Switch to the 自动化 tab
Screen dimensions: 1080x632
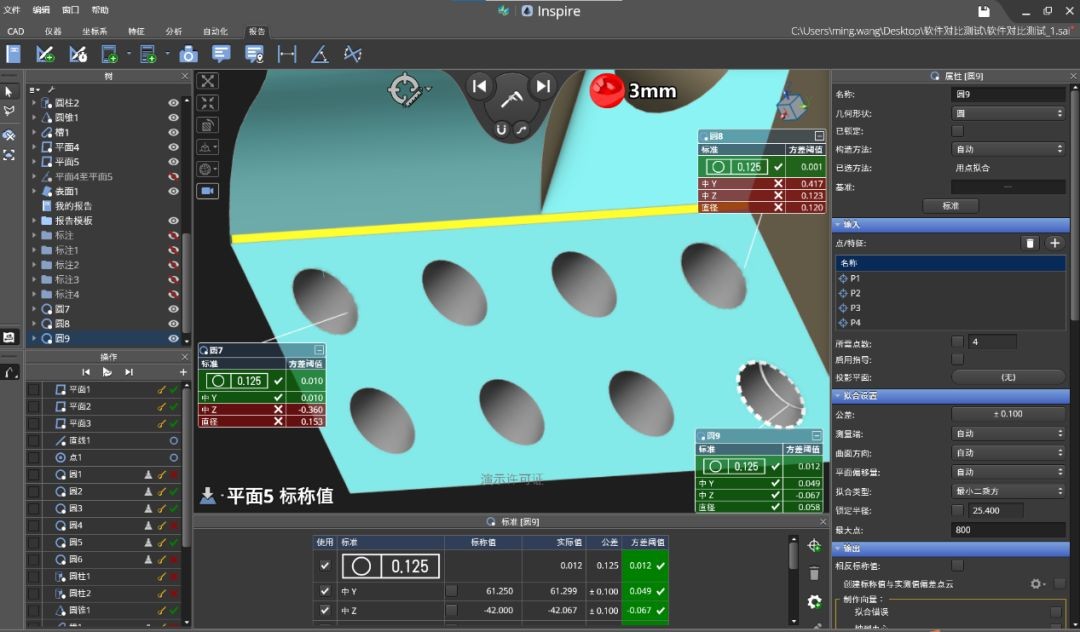click(x=215, y=32)
